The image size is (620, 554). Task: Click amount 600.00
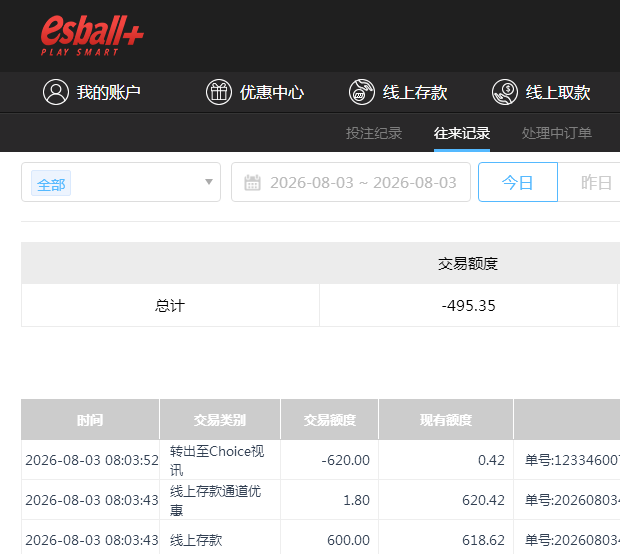coord(348,540)
